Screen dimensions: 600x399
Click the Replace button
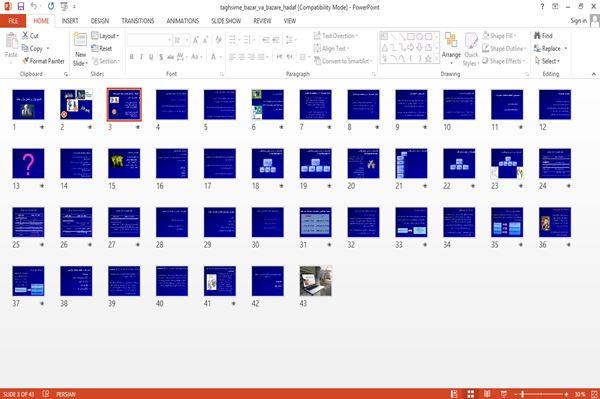(x=550, y=48)
